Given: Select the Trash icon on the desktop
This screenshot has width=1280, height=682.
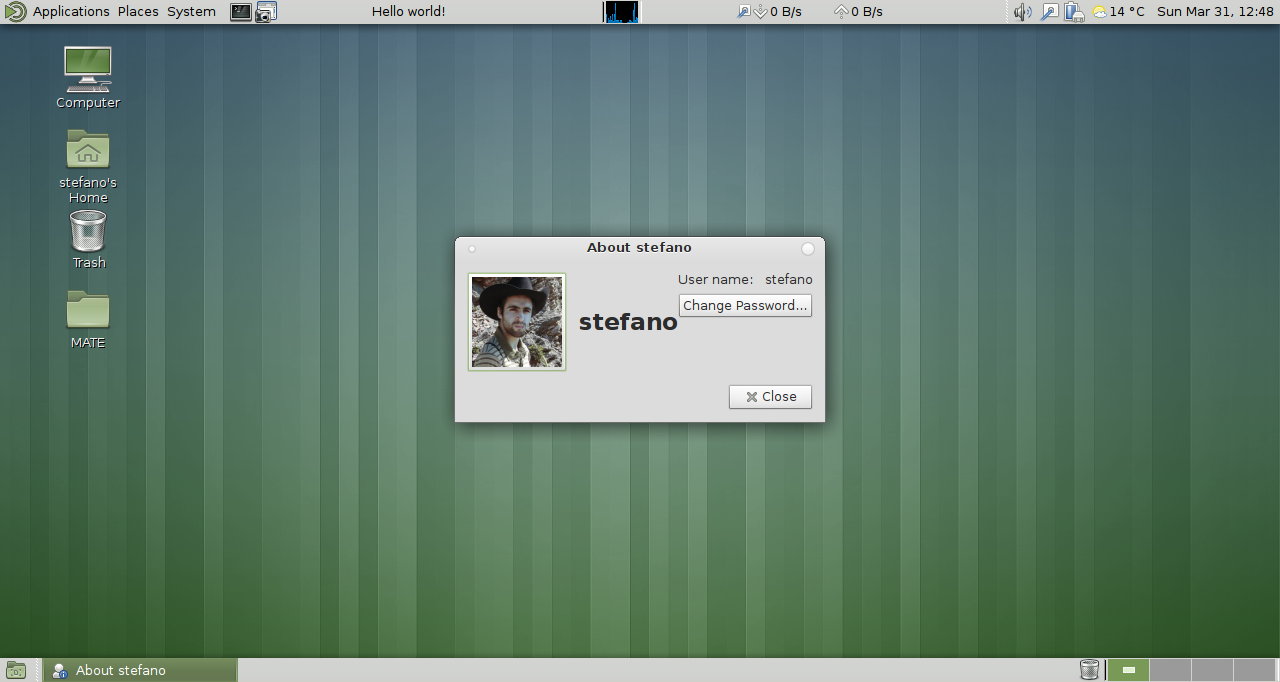Looking at the screenshot, I should 88,232.
